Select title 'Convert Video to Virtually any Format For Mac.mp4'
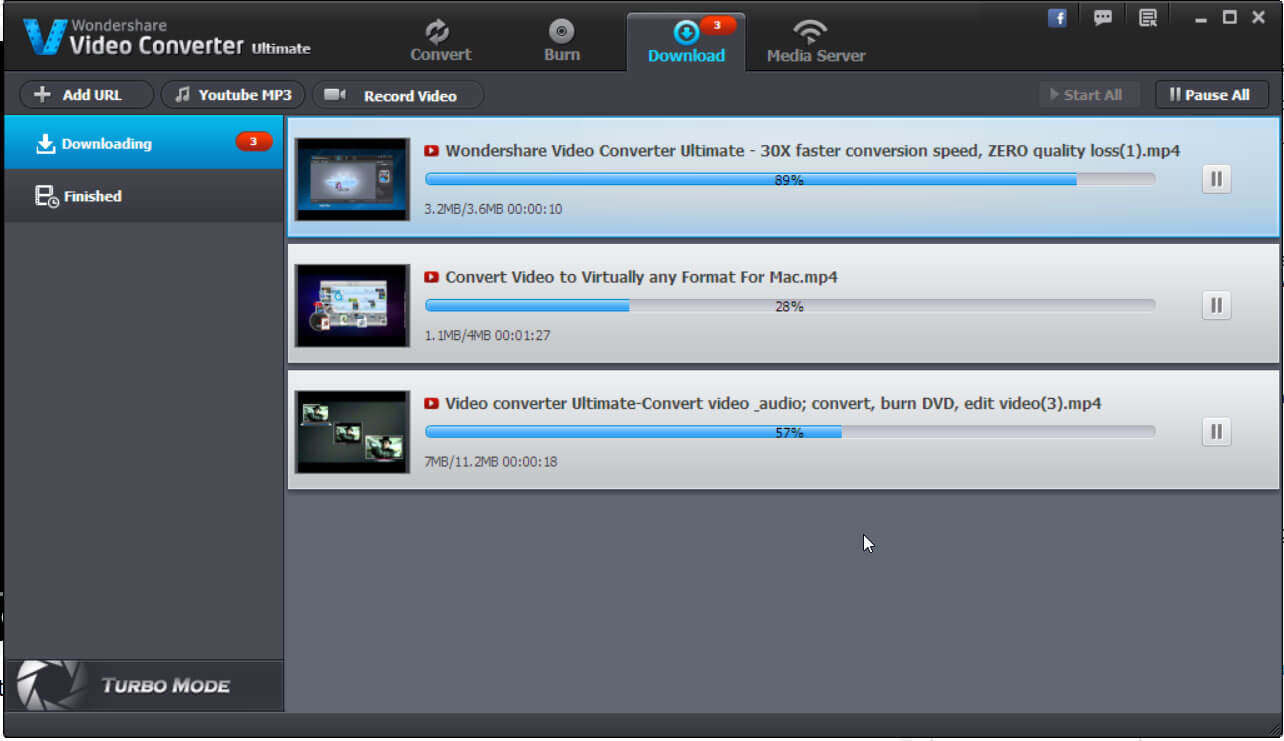This screenshot has width=1284, height=741. click(x=641, y=277)
